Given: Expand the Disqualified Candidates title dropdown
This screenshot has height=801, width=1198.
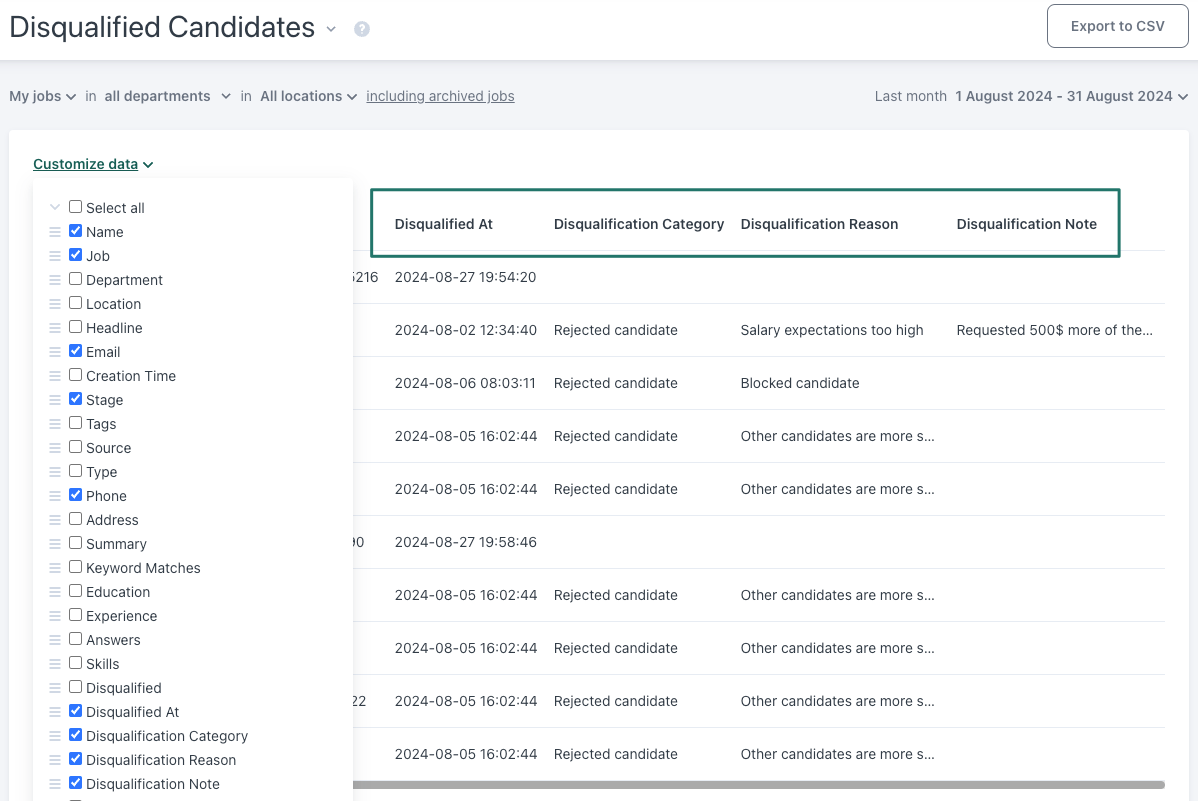Looking at the screenshot, I should (x=331, y=30).
